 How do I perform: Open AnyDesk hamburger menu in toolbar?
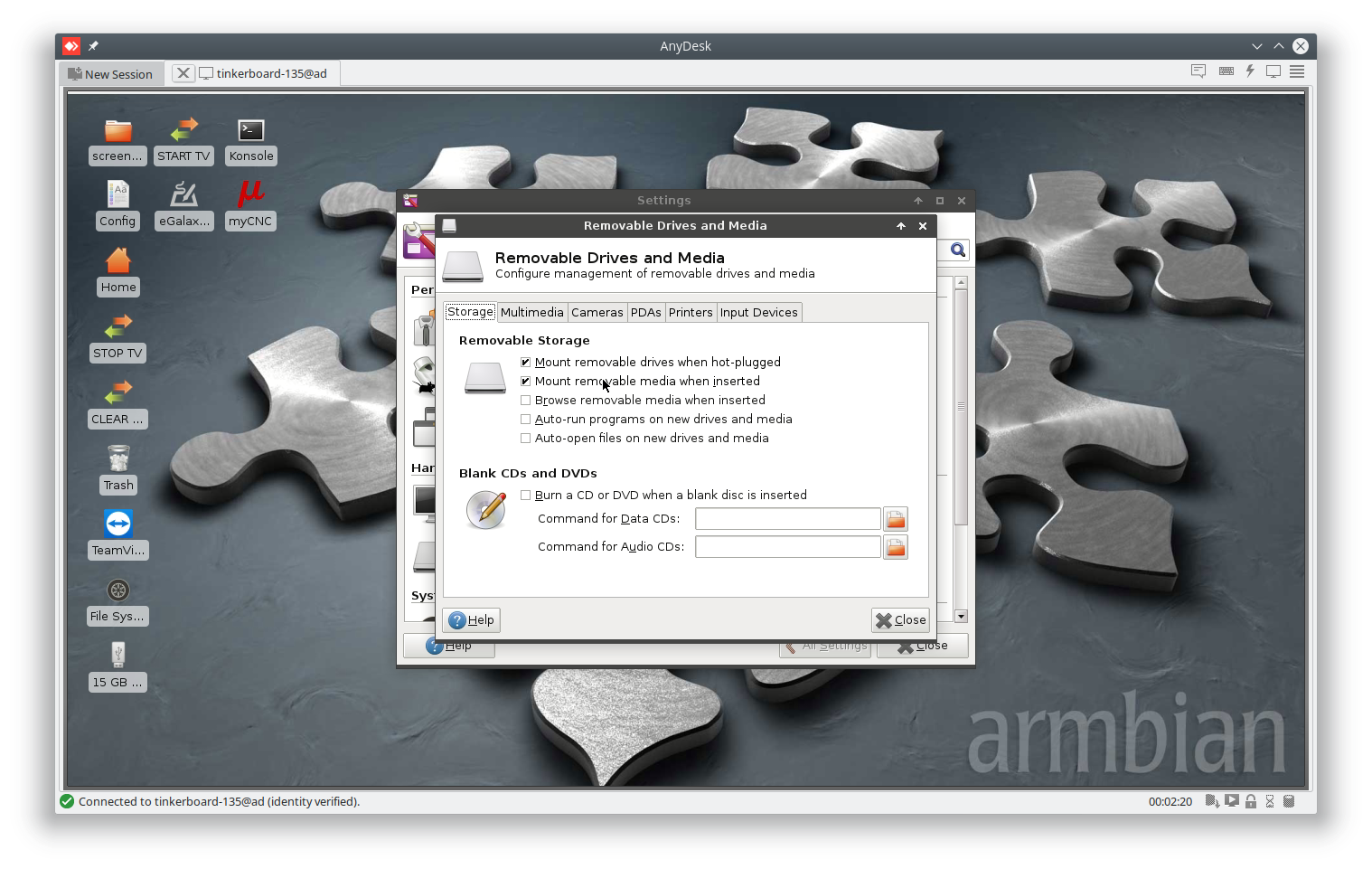point(1297,71)
